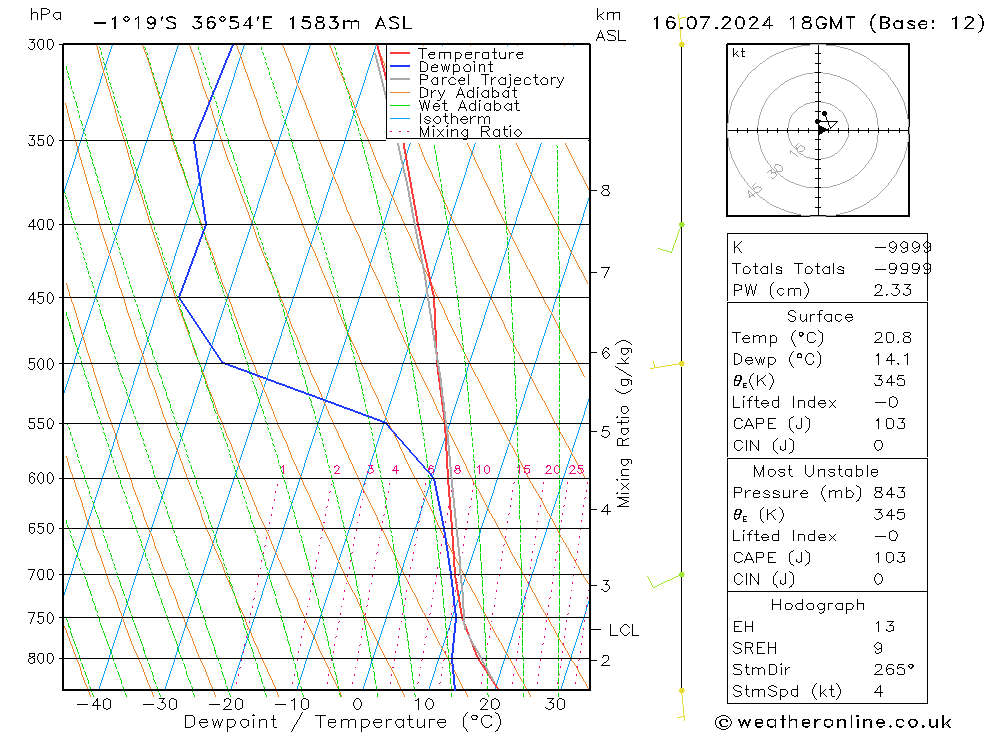Viewport: 1000px width, 733px height.
Task: Click the red Temperature legend line
Action: click(x=399, y=54)
